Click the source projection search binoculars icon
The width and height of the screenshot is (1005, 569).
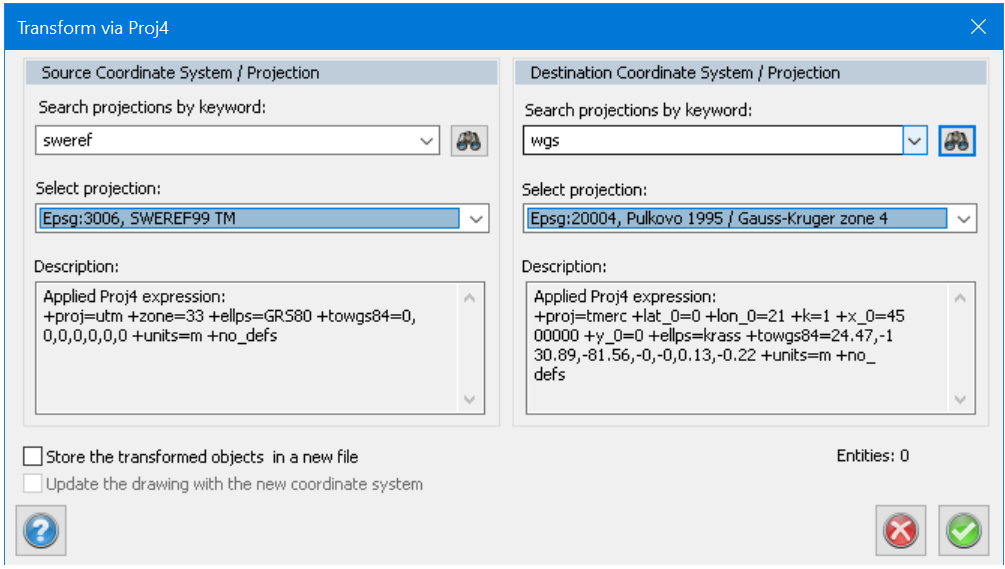[469, 141]
